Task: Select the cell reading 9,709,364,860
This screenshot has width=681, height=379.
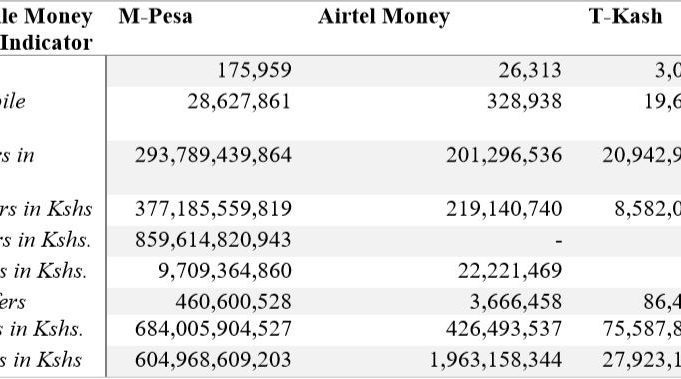Action: (x=225, y=271)
